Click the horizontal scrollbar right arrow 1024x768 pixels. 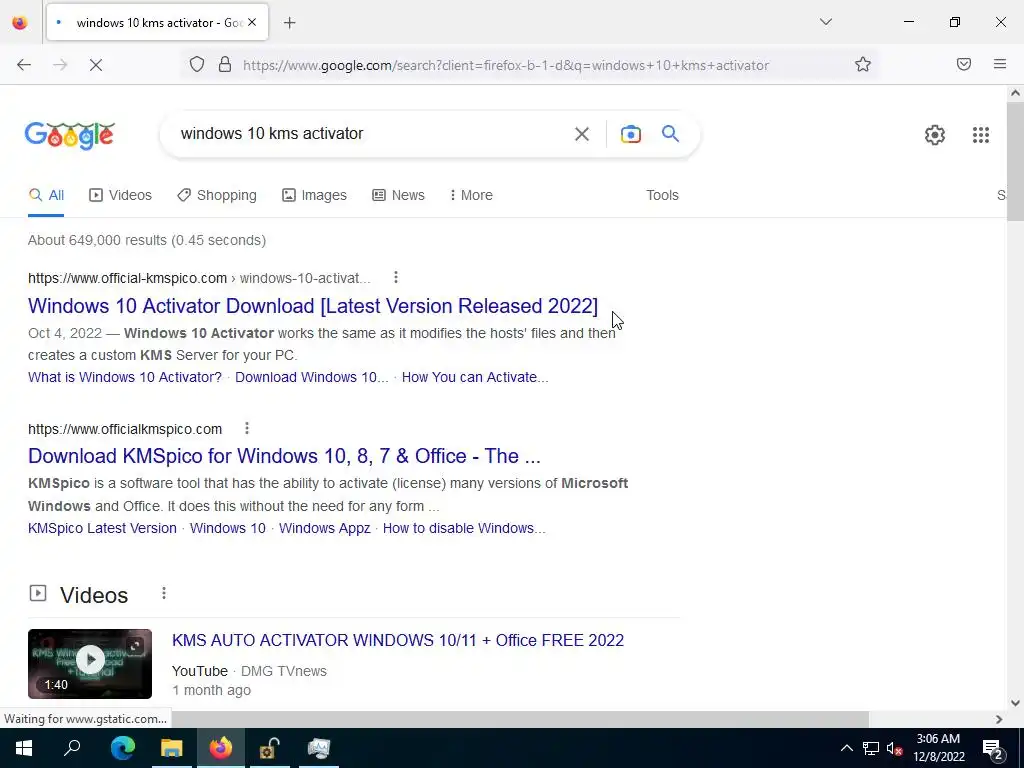tap(999, 719)
